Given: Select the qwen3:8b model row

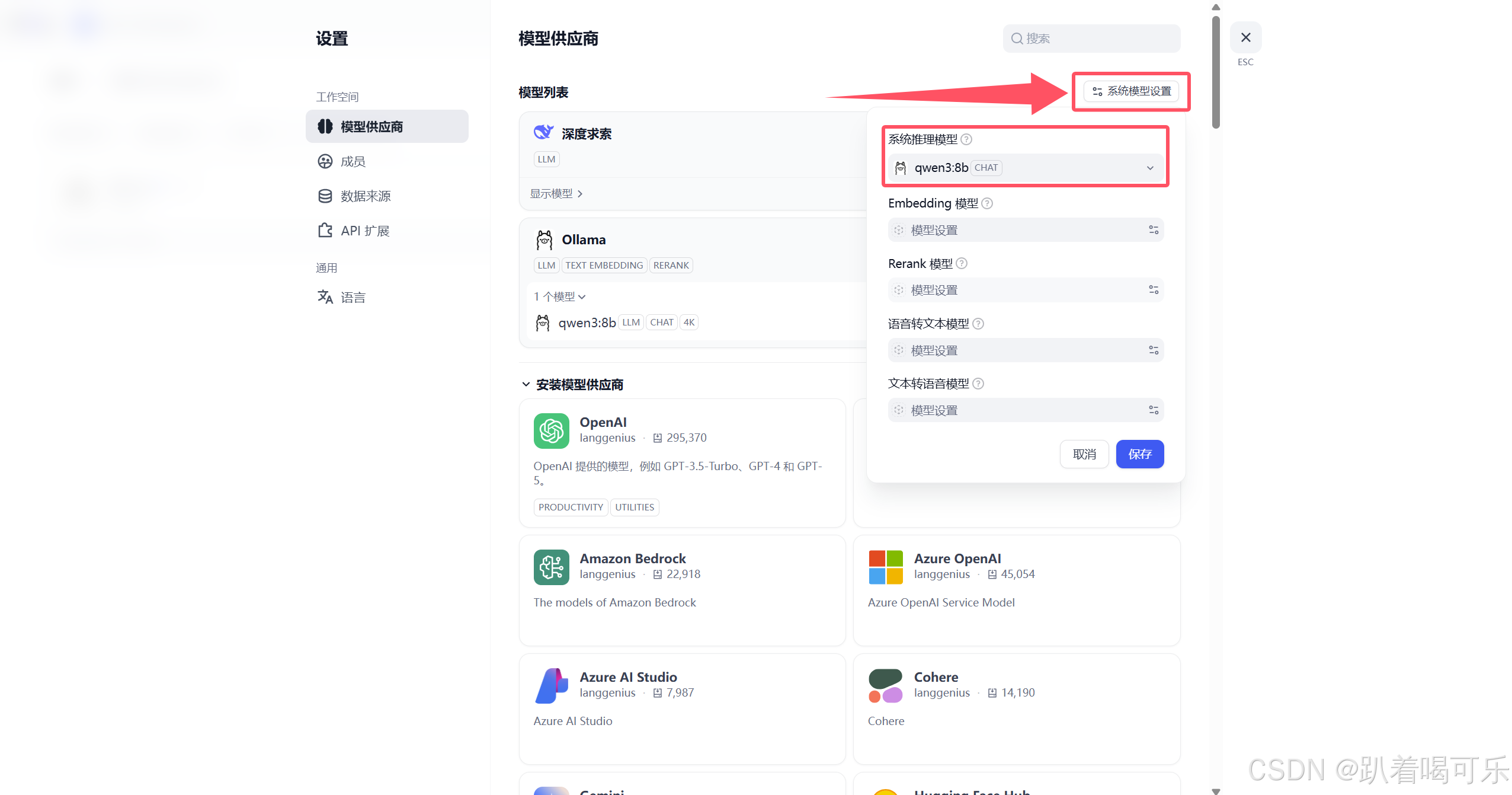Looking at the screenshot, I should click(616, 323).
